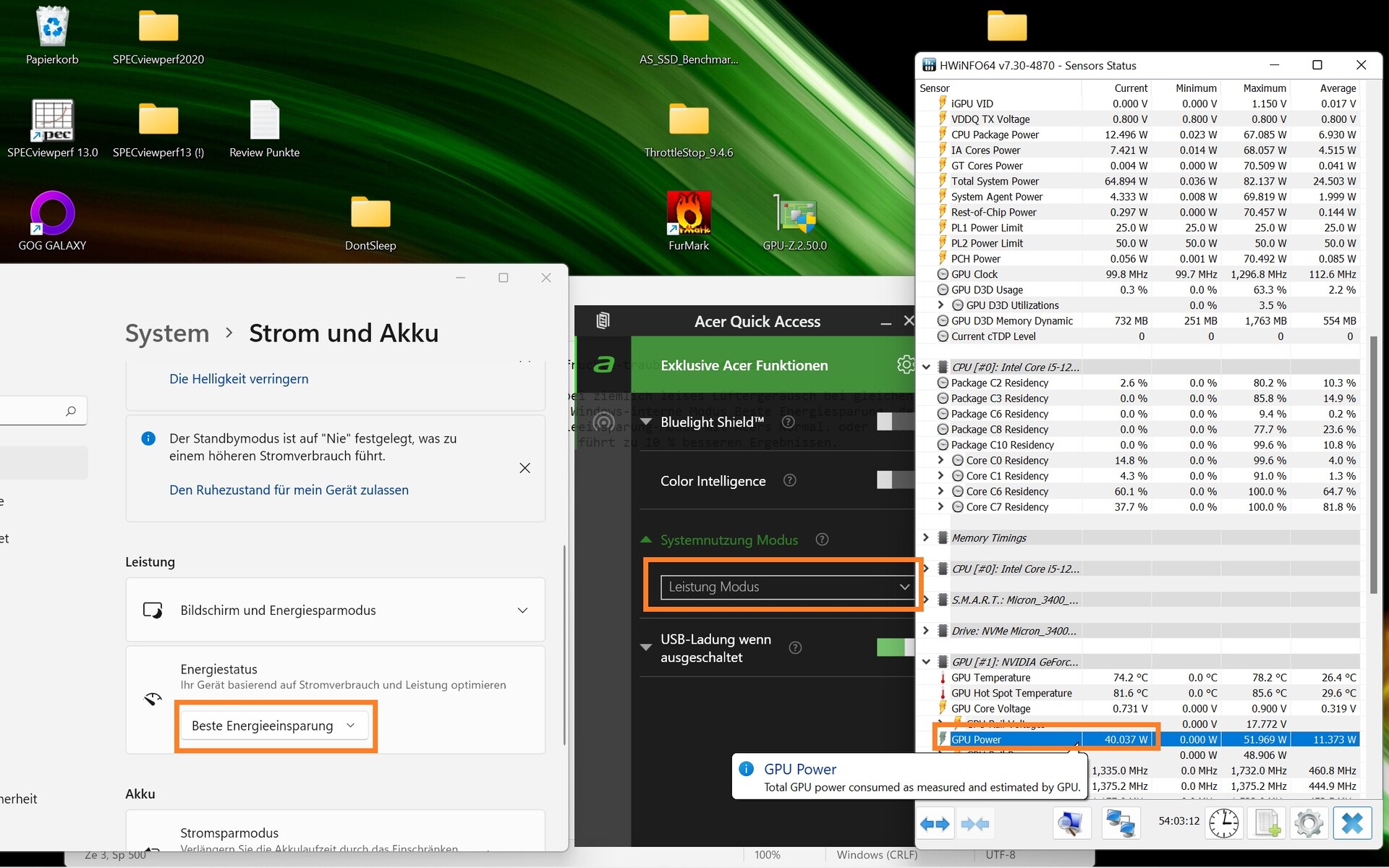Click the document icon in the Acer Quick Access title bar
Screen dimensions: 1389x868
pyautogui.click(x=603, y=320)
